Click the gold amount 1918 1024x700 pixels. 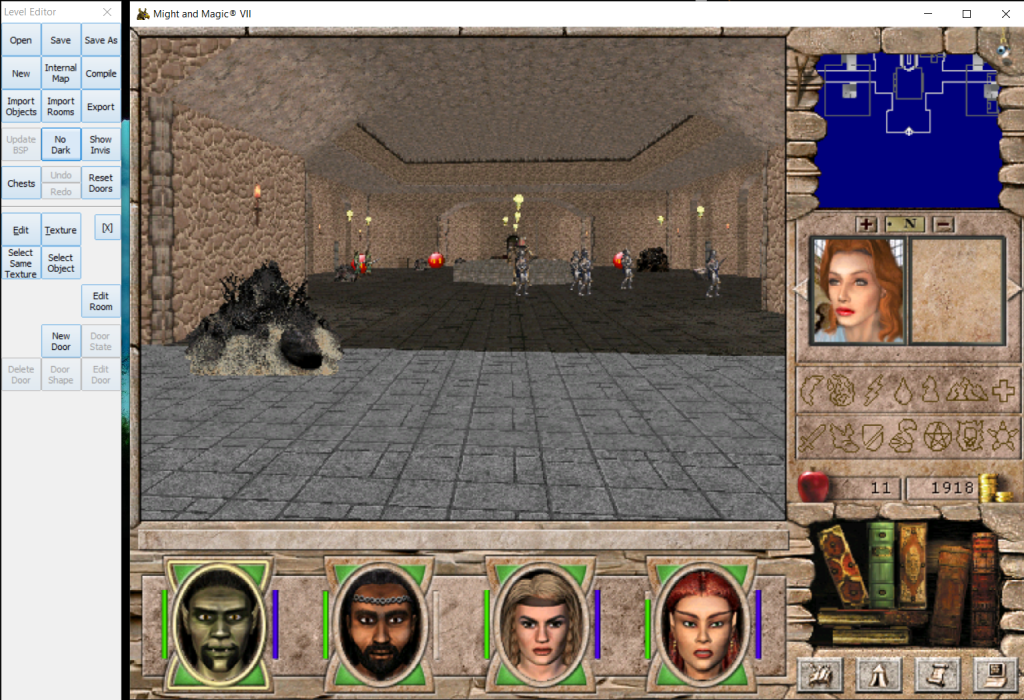[952, 488]
